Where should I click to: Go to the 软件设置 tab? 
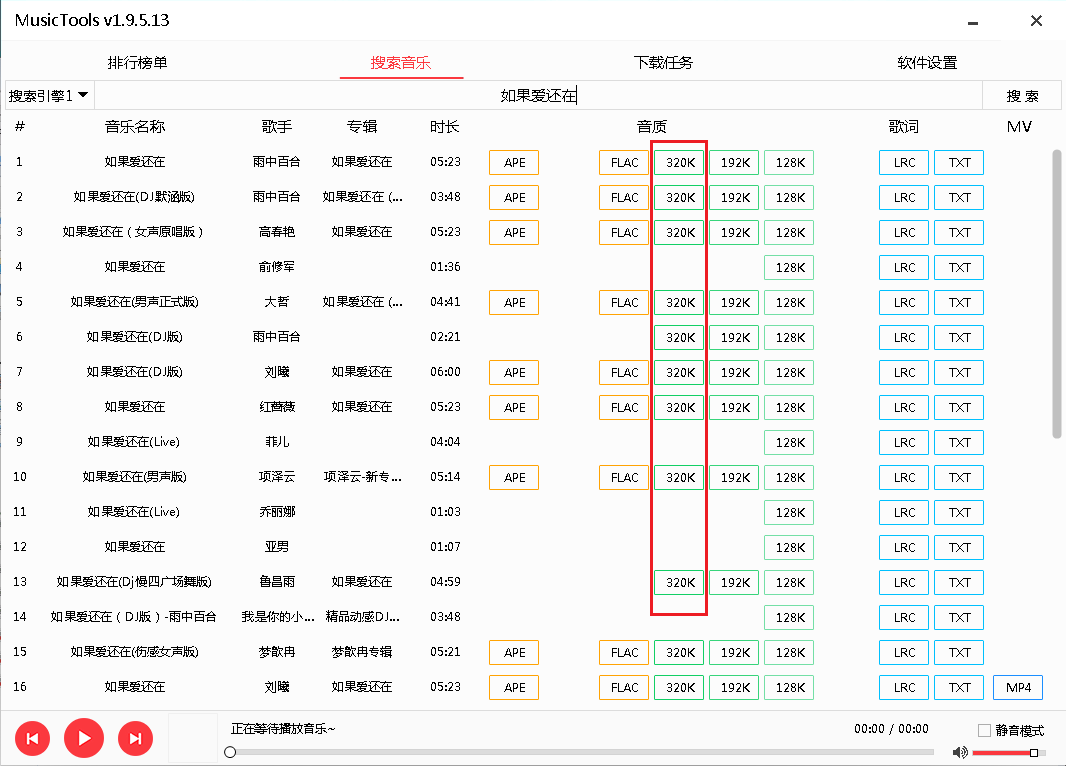(927, 63)
